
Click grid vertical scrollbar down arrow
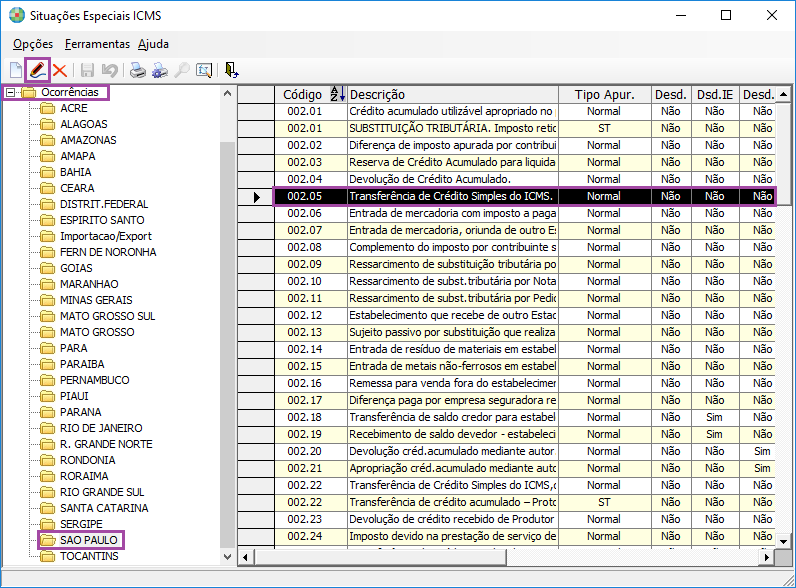click(783, 541)
